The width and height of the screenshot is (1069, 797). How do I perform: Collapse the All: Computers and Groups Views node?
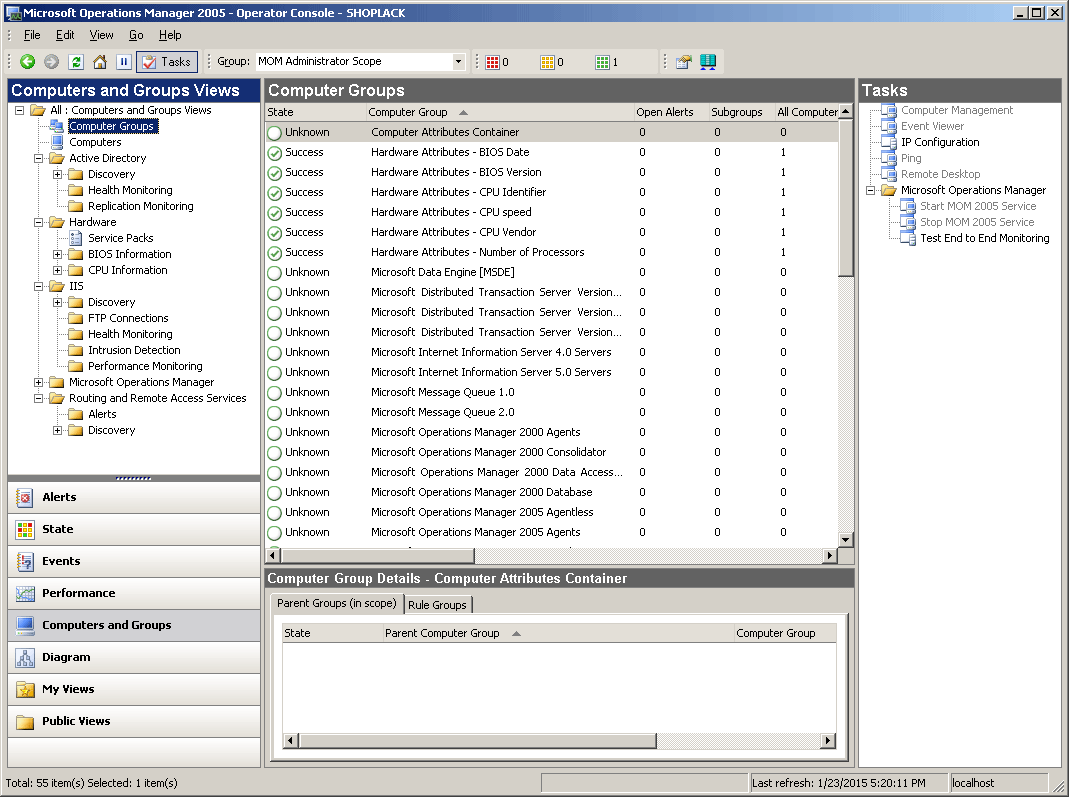pos(20,110)
